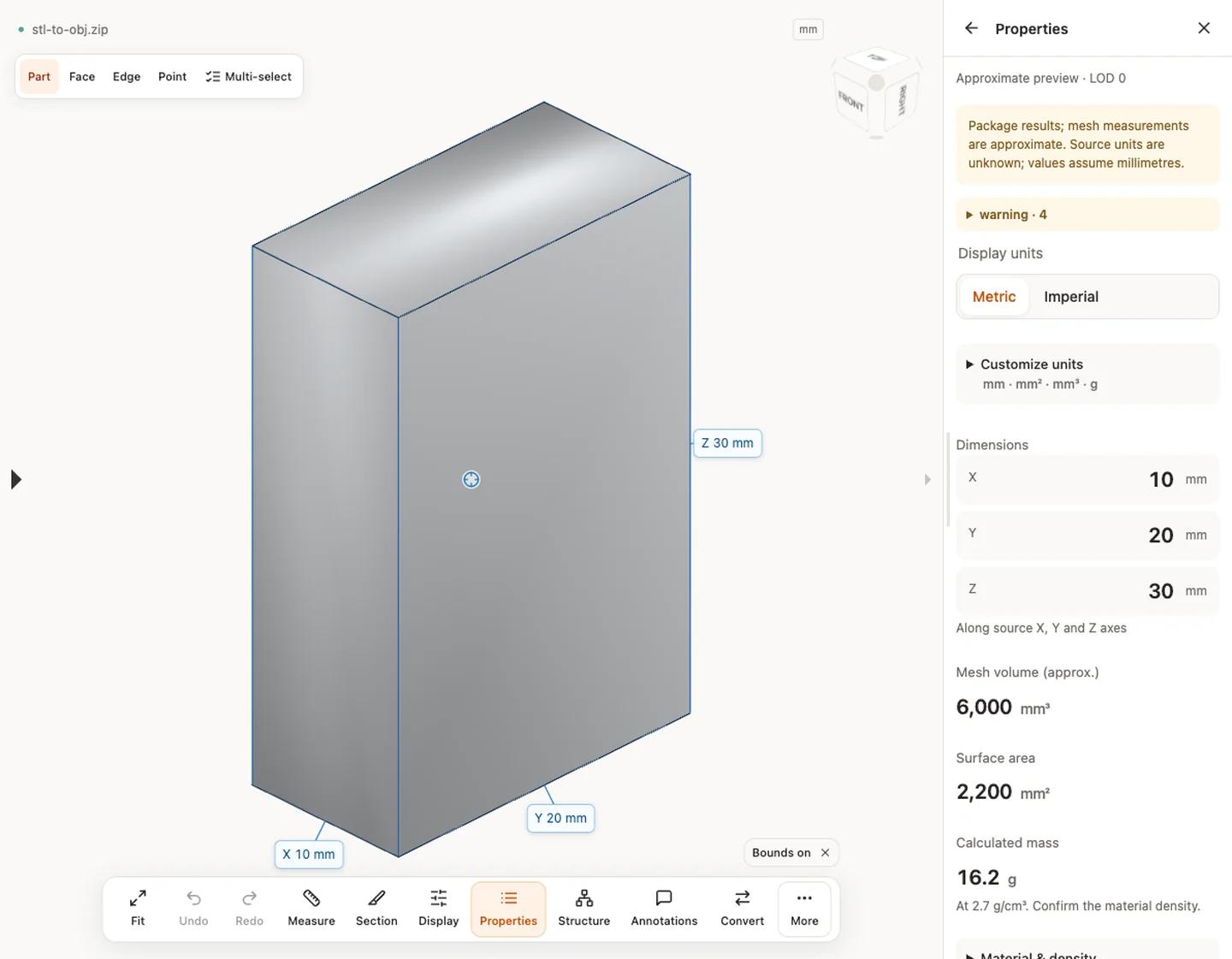The image size is (1232, 959).
Task: Open the More options menu
Action: click(804, 909)
